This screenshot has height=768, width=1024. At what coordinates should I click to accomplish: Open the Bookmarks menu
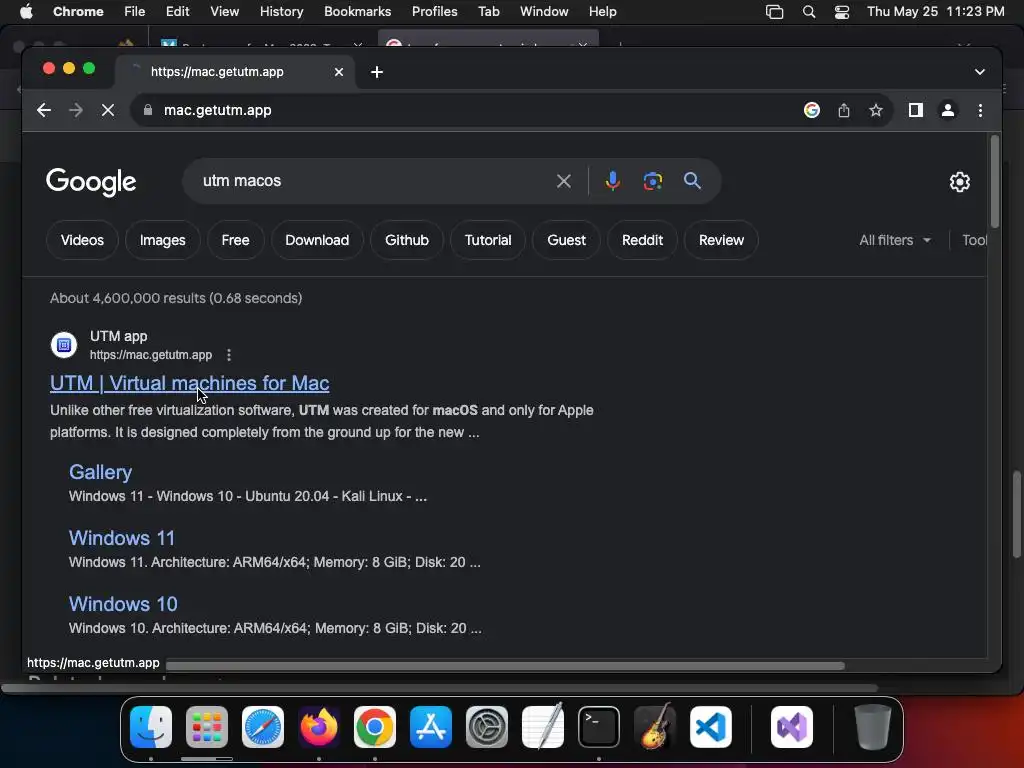pyautogui.click(x=357, y=12)
